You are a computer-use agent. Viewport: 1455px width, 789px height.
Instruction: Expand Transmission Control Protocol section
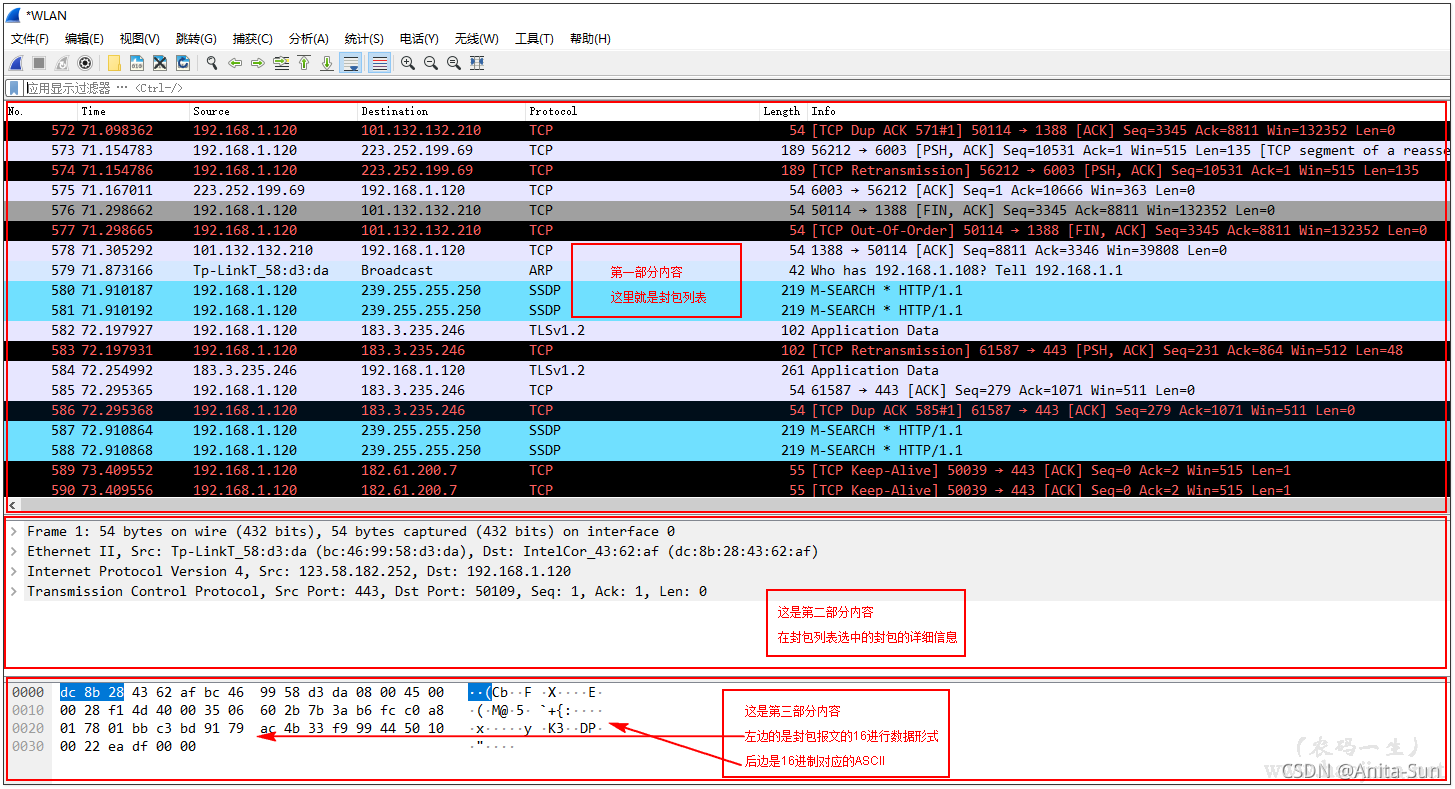[x=14, y=592]
